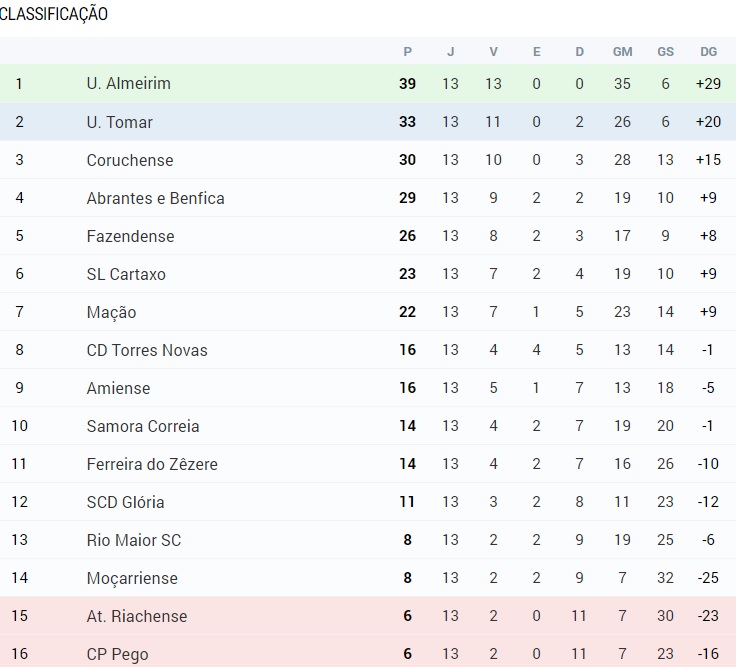This screenshot has height=667, width=736.
Task: Select Ferreira do Zêzere team name
Action: click(x=152, y=464)
